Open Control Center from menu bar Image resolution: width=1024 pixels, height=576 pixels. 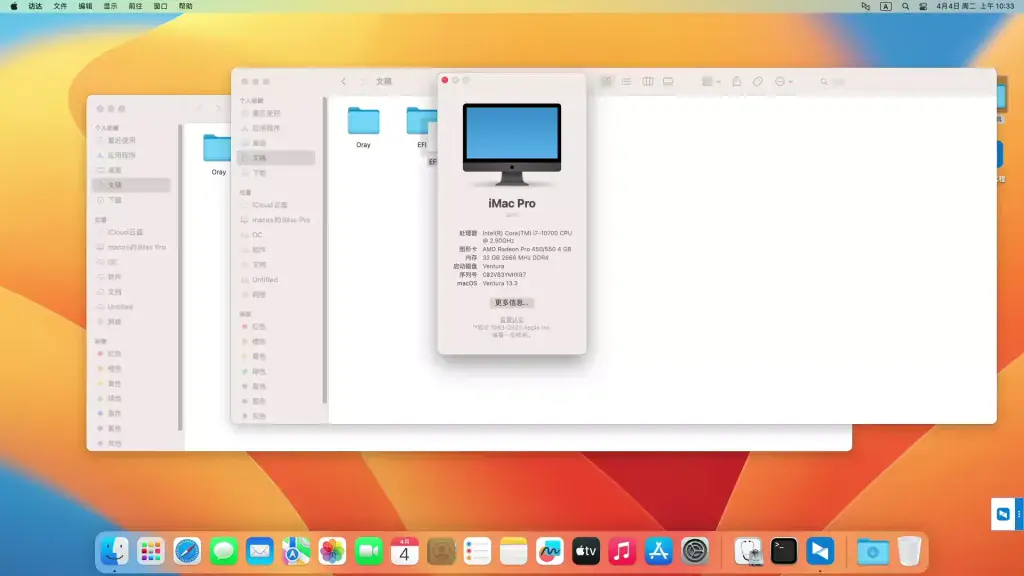tap(923, 6)
